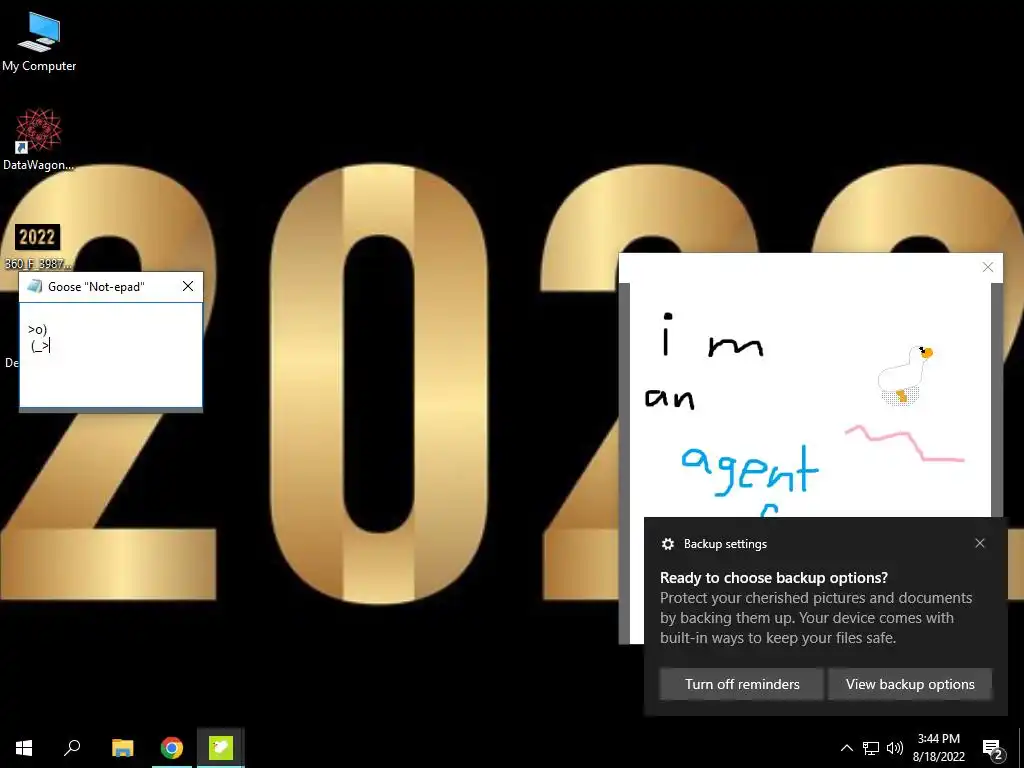Click the goose on the drawing
This screenshot has height=768, width=1024.
906,376
